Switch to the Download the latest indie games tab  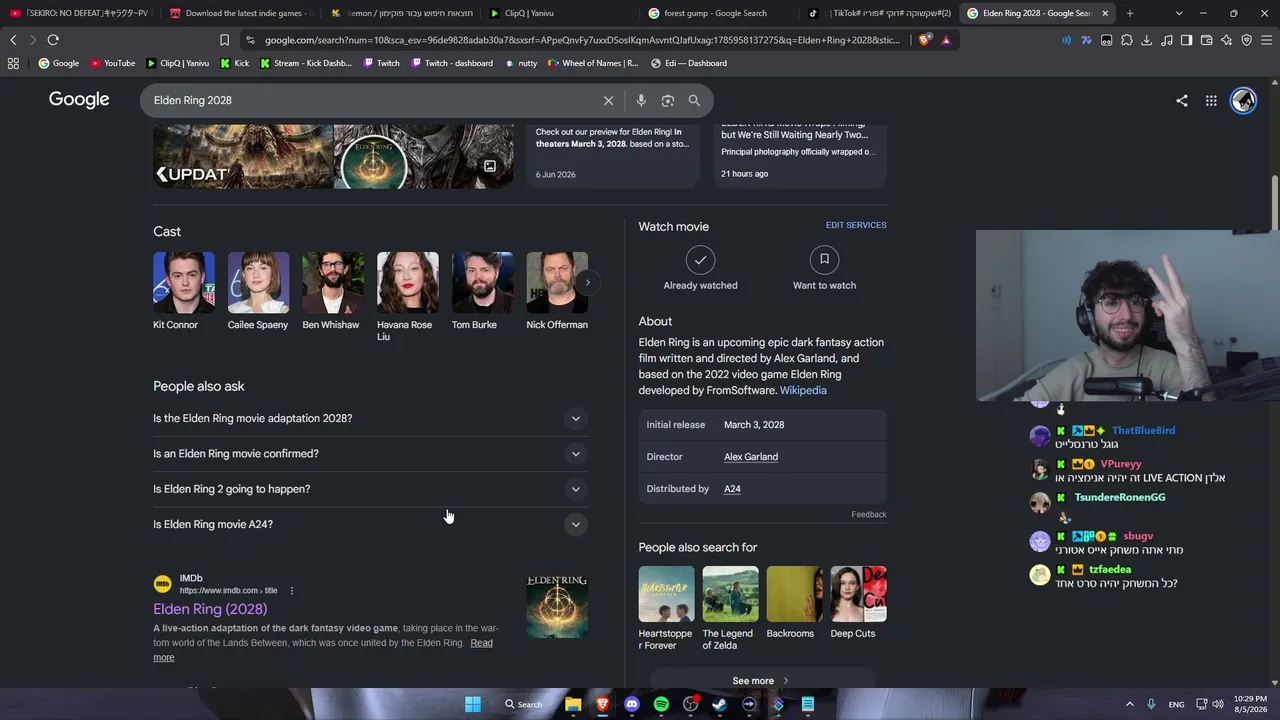[240, 13]
